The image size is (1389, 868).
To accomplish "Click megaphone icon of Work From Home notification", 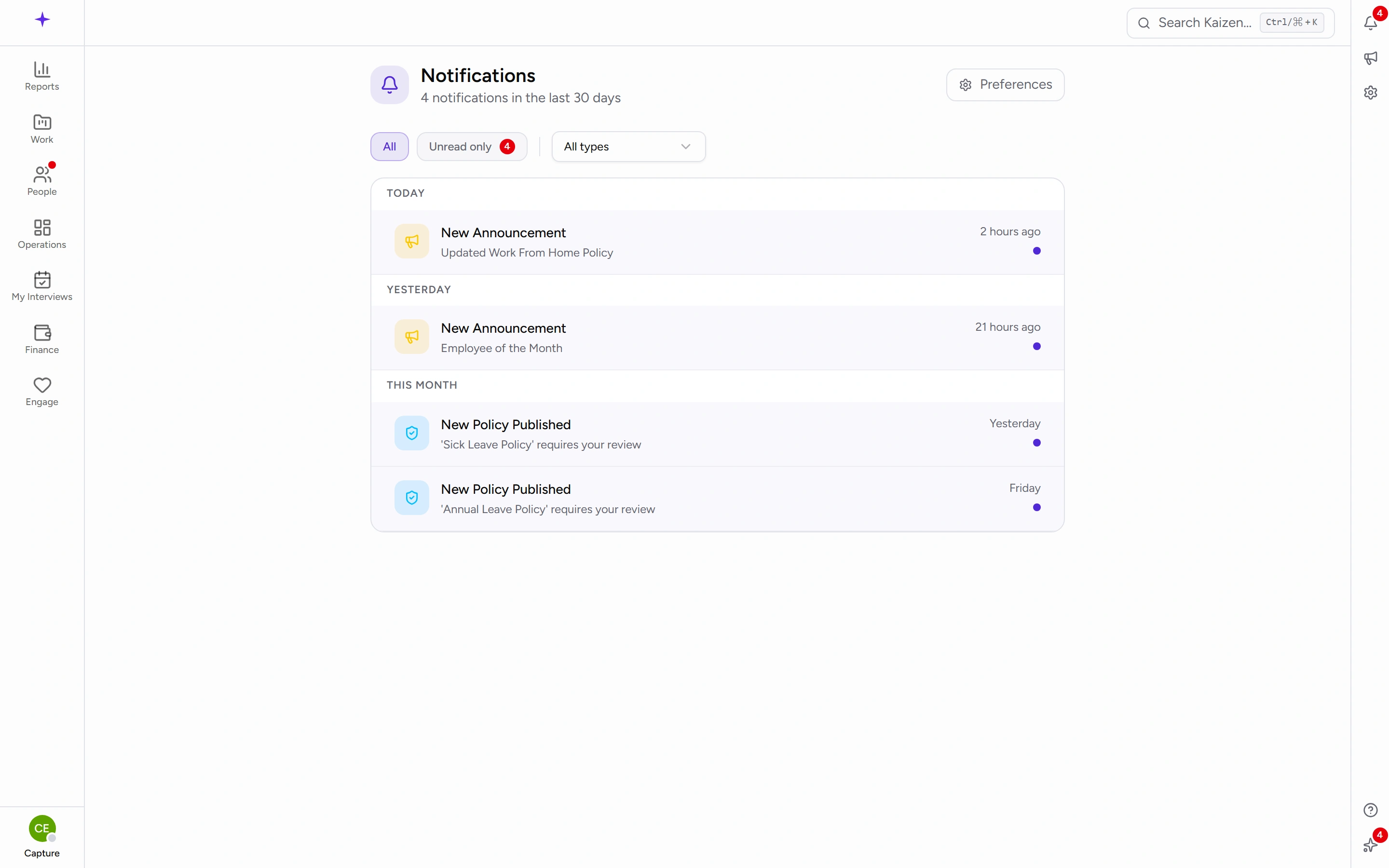I will (411, 241).
